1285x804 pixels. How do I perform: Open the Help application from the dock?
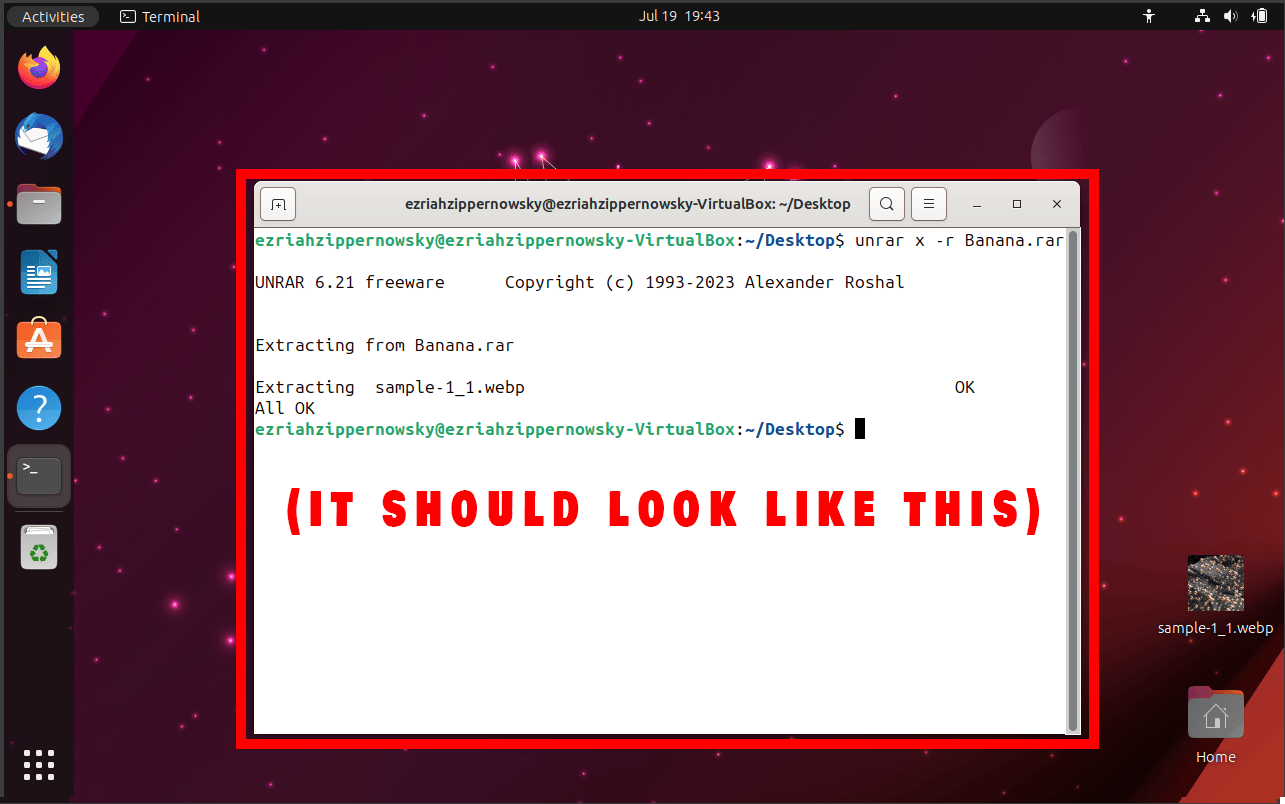coord(39,408)
